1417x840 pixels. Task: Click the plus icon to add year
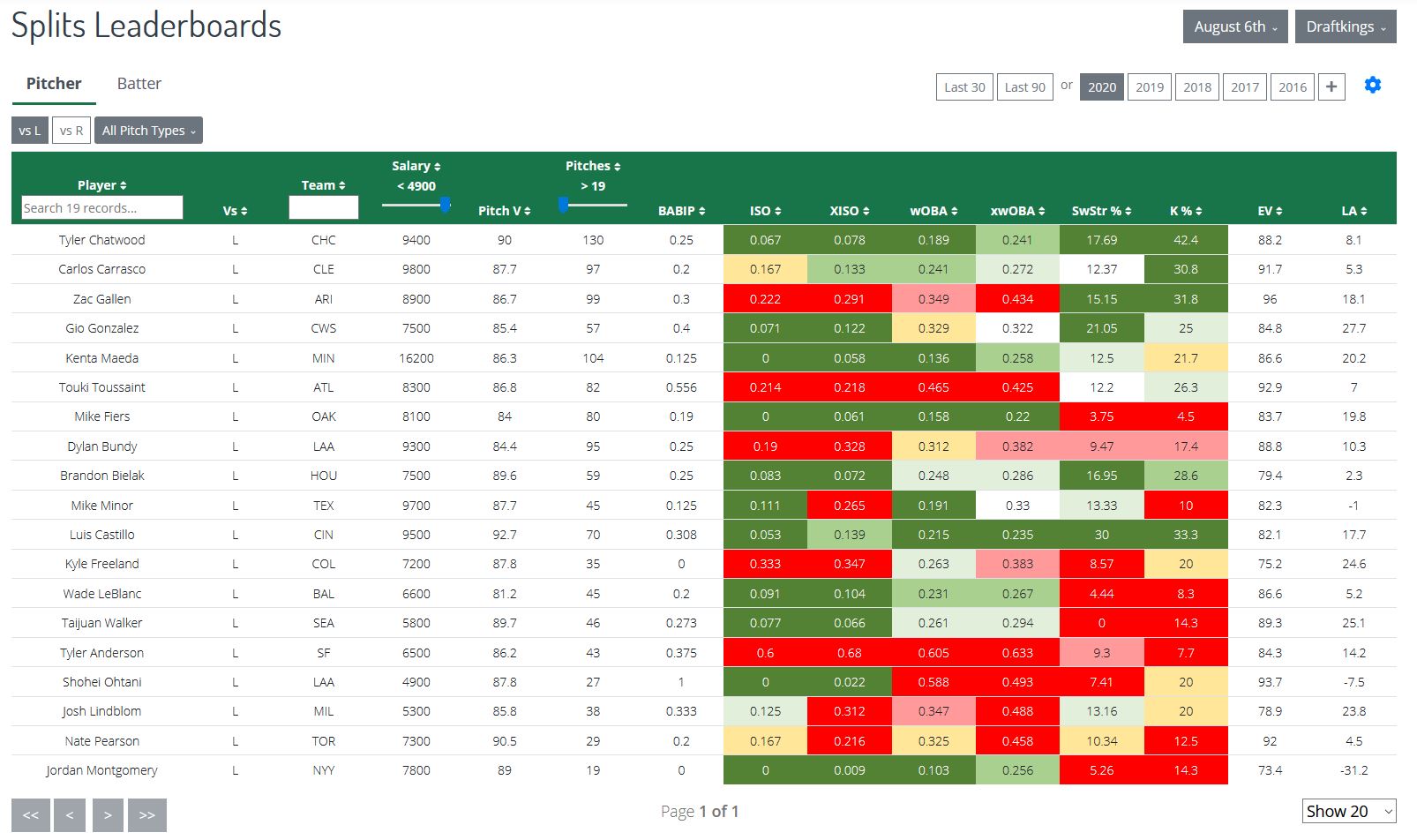tap(1331, 86)
